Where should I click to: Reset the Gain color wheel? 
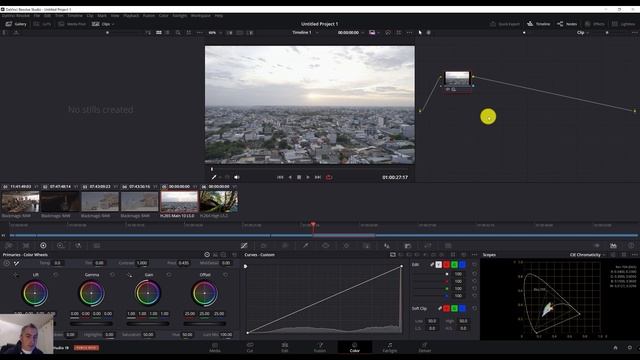coord(169,275)
